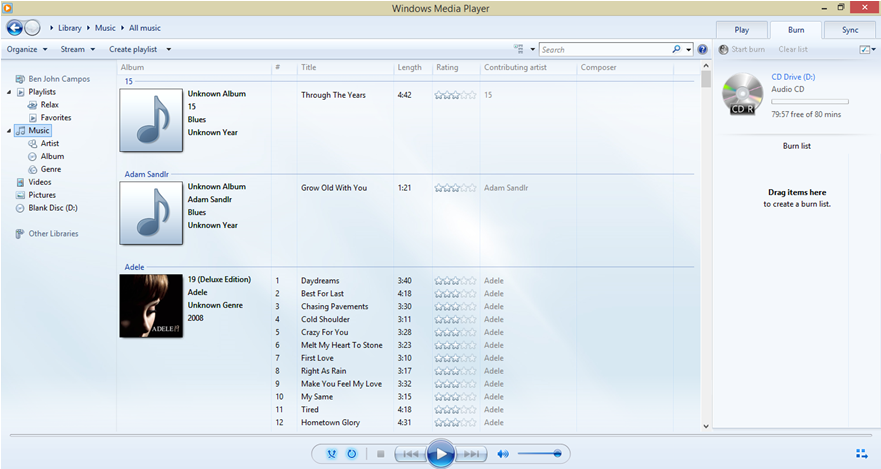Toggle shuffle mode on
Screen dimensions: 881x469
pyautogui.click(x=331, y=454)
